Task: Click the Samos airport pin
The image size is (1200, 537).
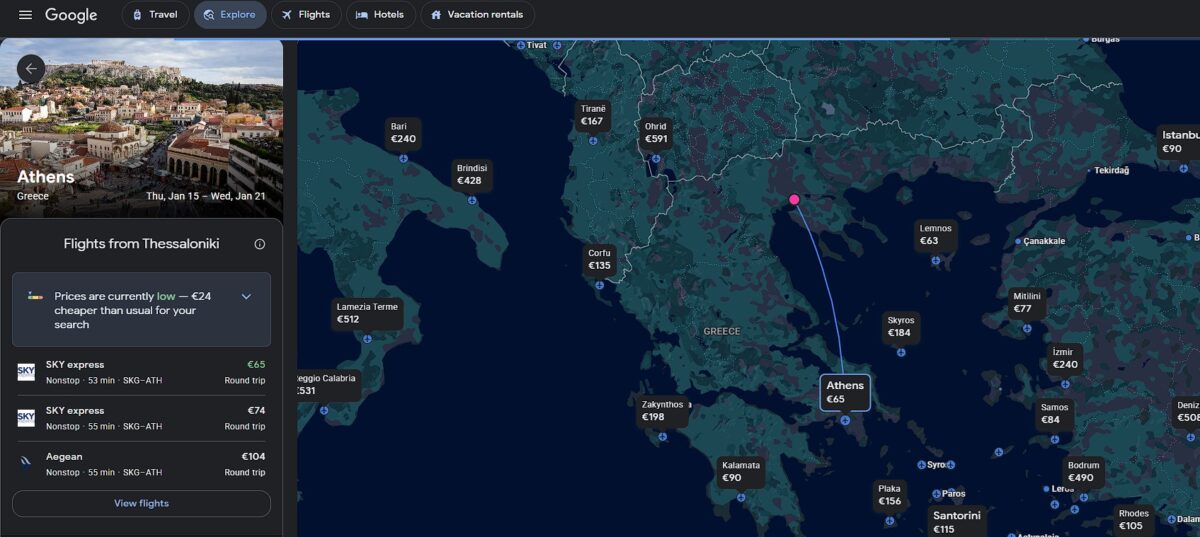Action: (x=1055, y=439)
